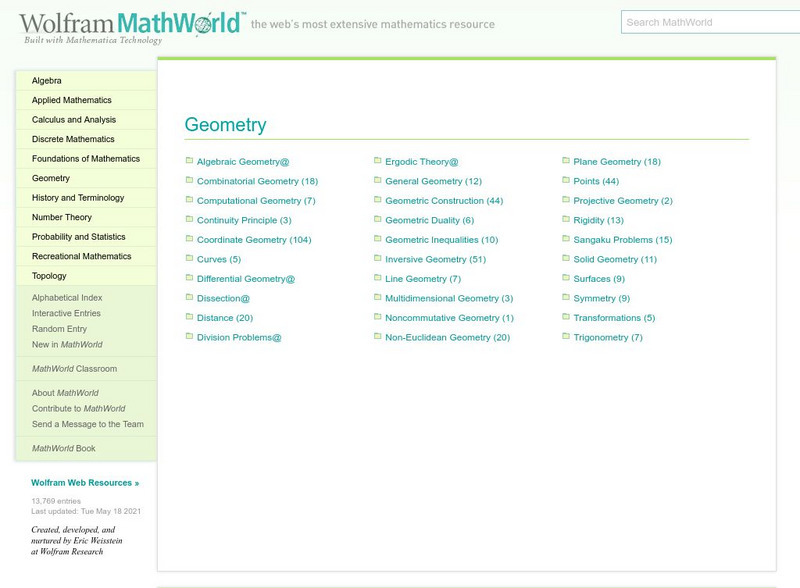Viewport: 800px width, 588px height.
Task: Click folder icon beside Geometric Duality
Action: 378,219
